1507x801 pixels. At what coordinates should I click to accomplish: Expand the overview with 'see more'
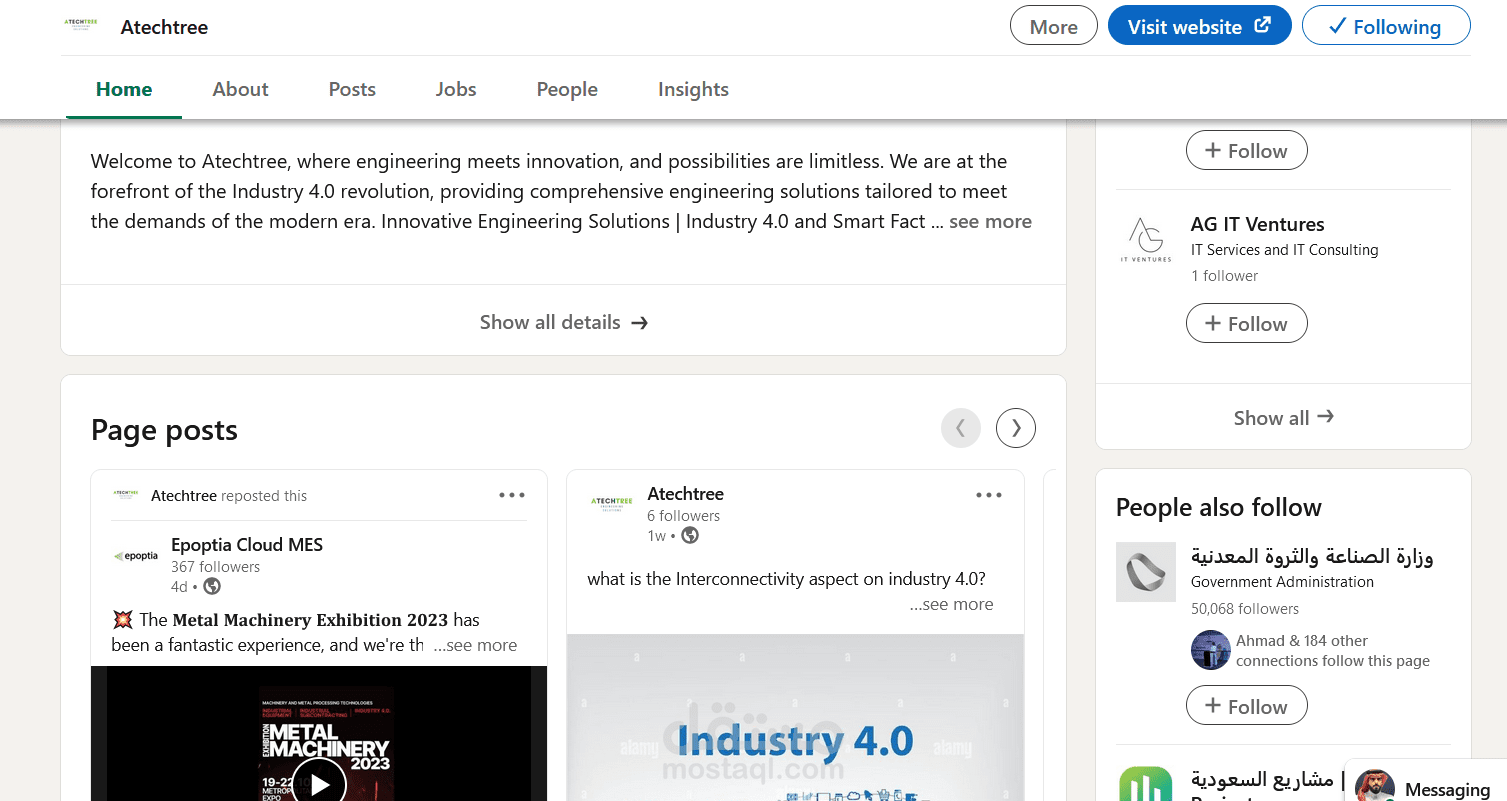point(990,222)
